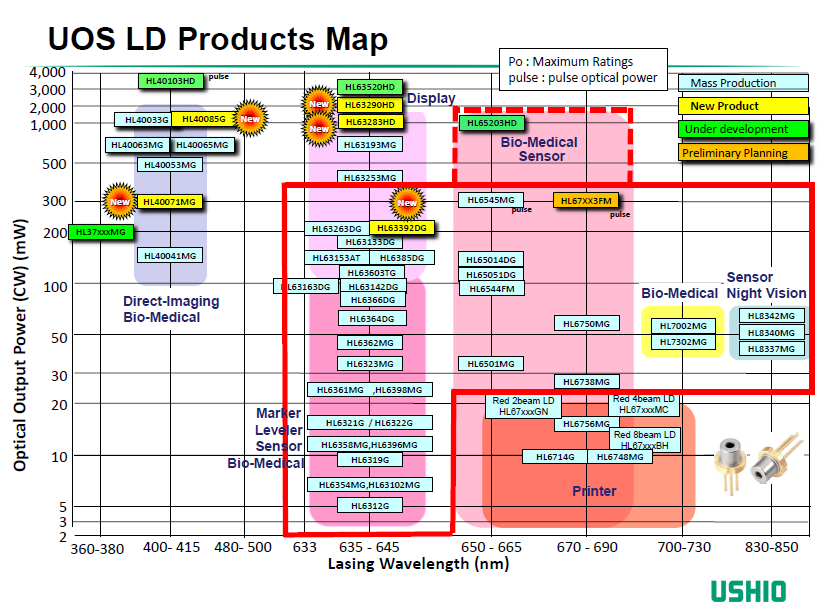818x612 pixels.
Task: Choose the HL40053MG product box
Action: pyautogui.click(x=170, y=165)
